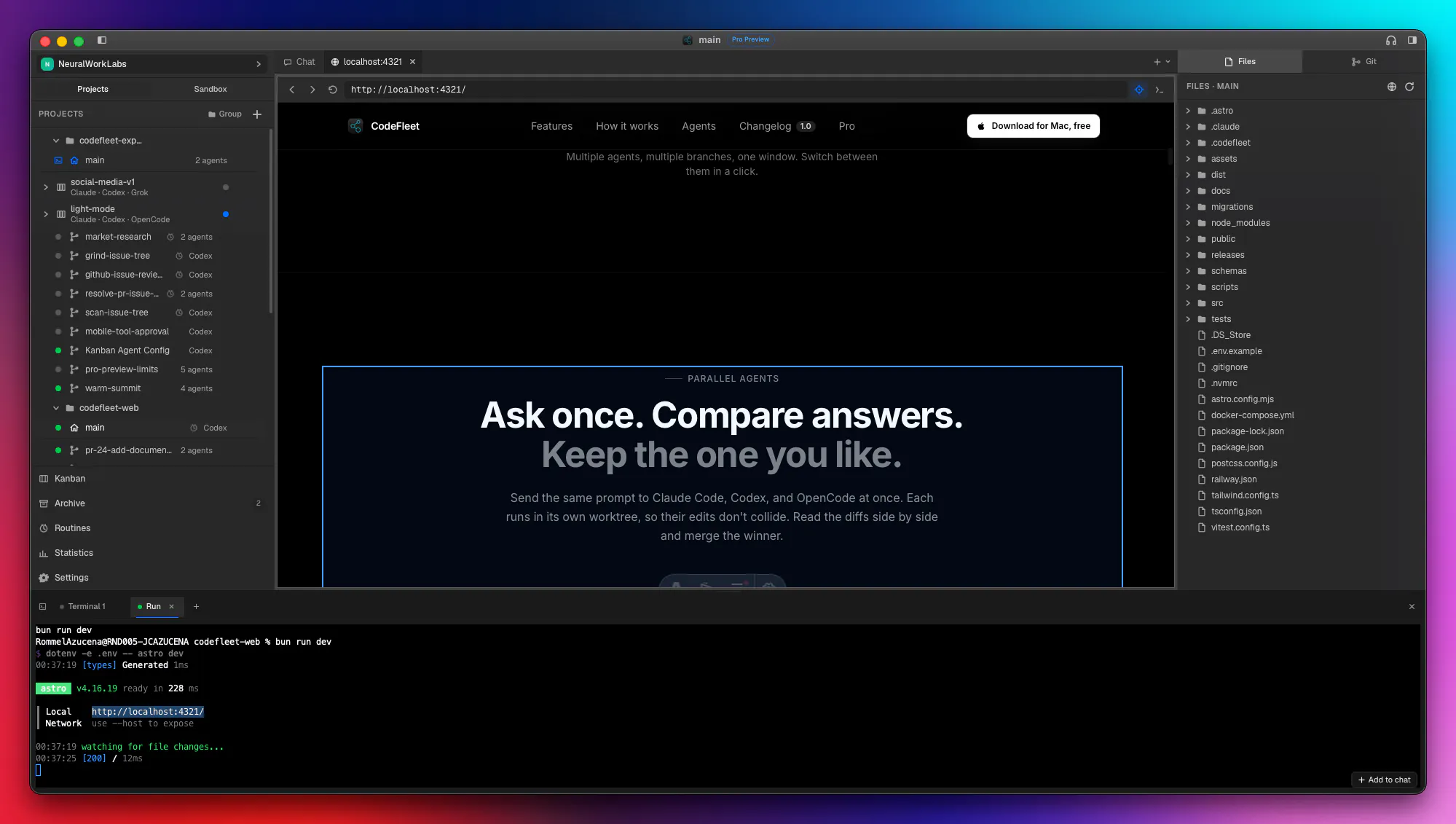This screenshot has height=824, width=1456.
Task: Toggle the right sidebar panel icon
Action: [x=1412, y=40]
